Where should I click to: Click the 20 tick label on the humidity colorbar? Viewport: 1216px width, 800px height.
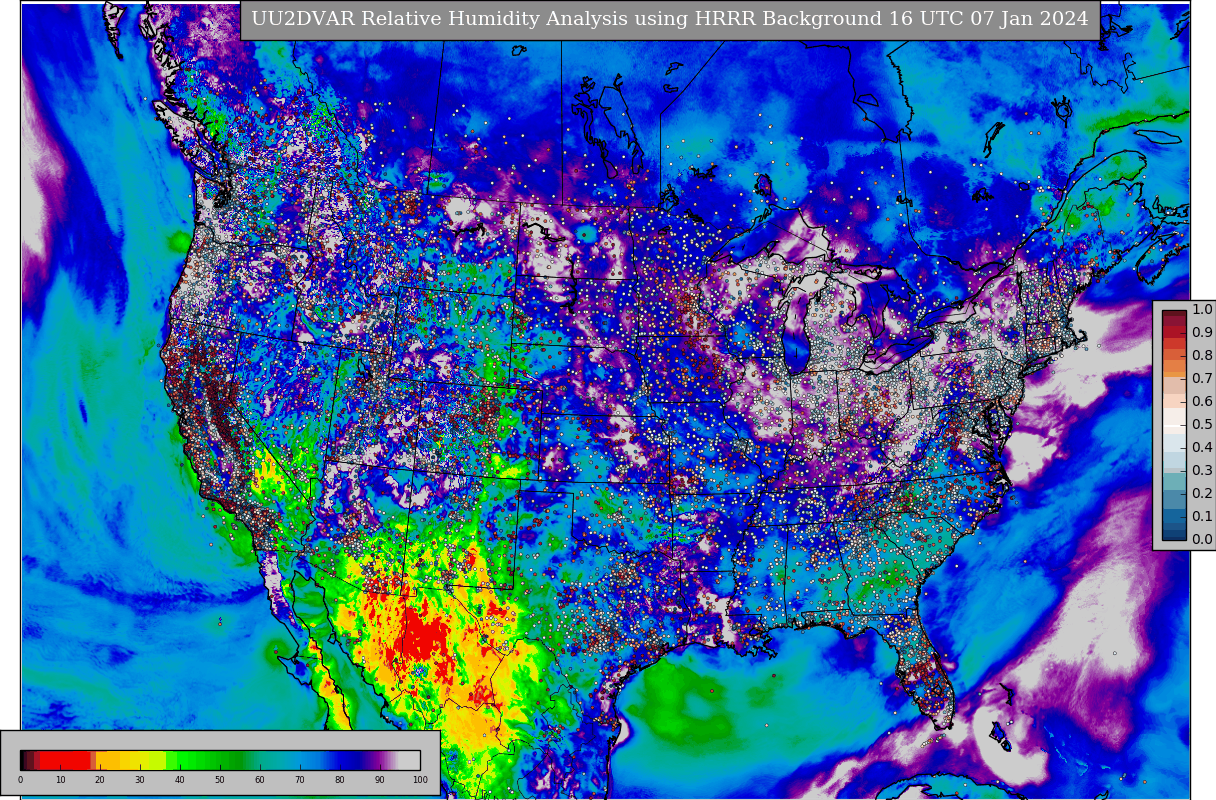(x=100, y=780)
